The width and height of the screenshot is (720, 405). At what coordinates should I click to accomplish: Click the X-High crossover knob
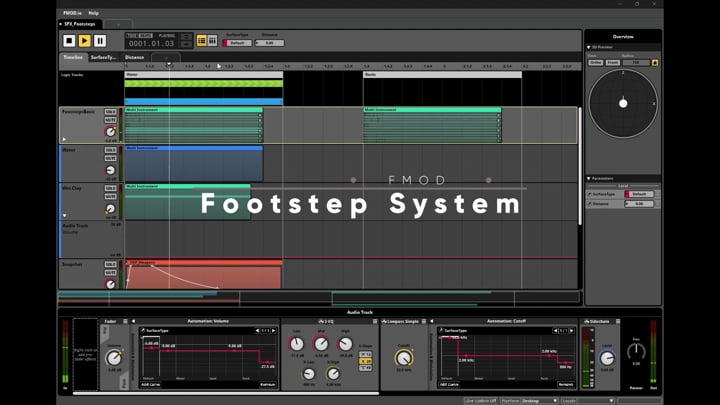click(333, 374)
